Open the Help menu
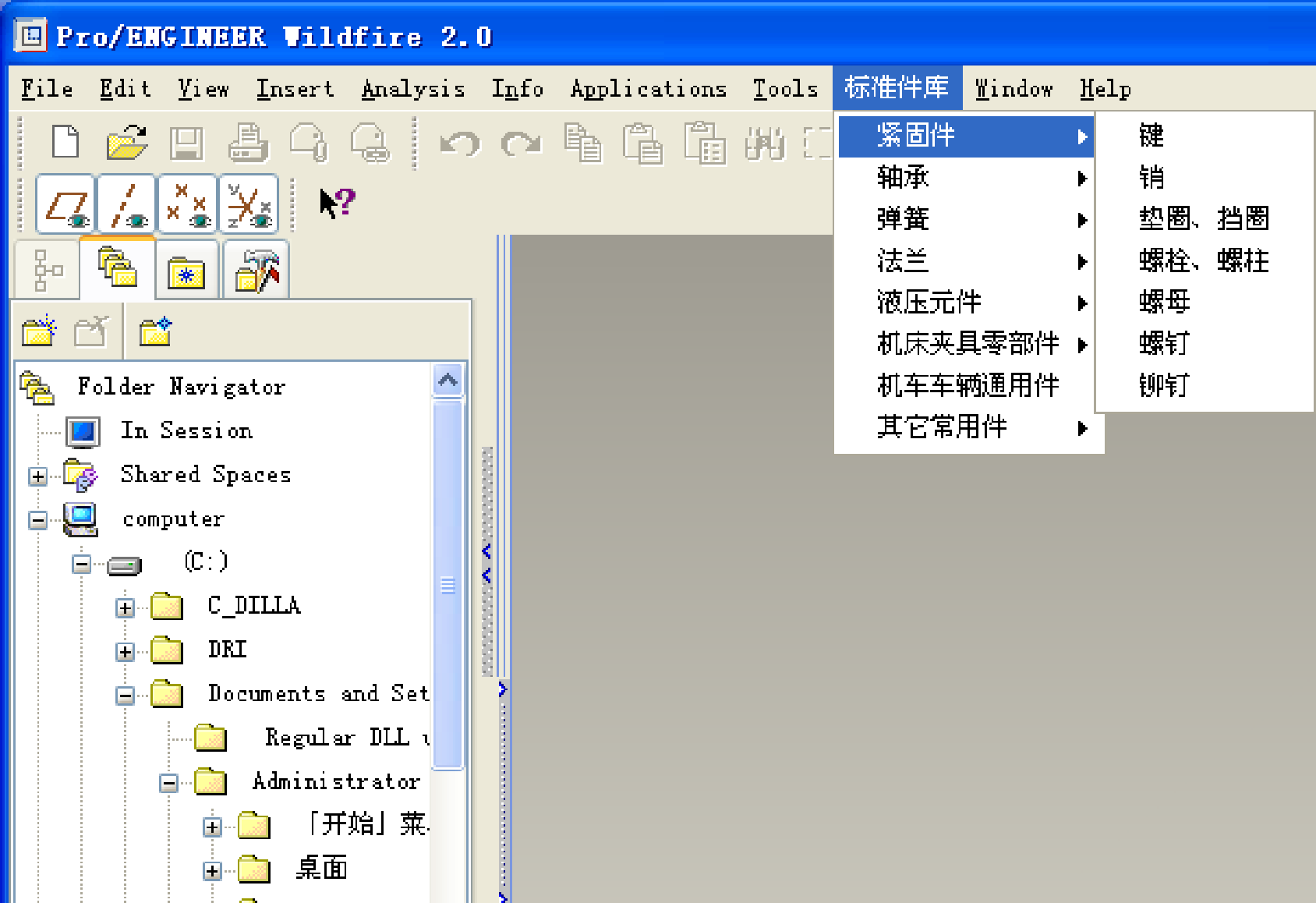 [1106, 89]
